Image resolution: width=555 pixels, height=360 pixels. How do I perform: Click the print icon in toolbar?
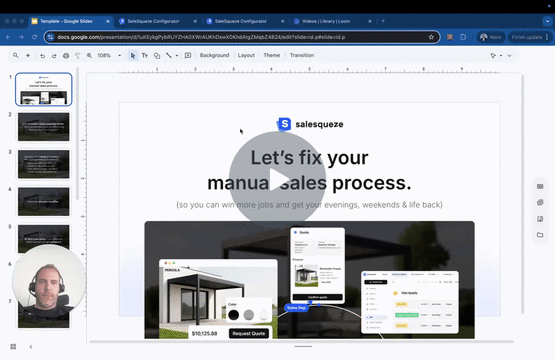pyautogui.click(x=66, y=56)
